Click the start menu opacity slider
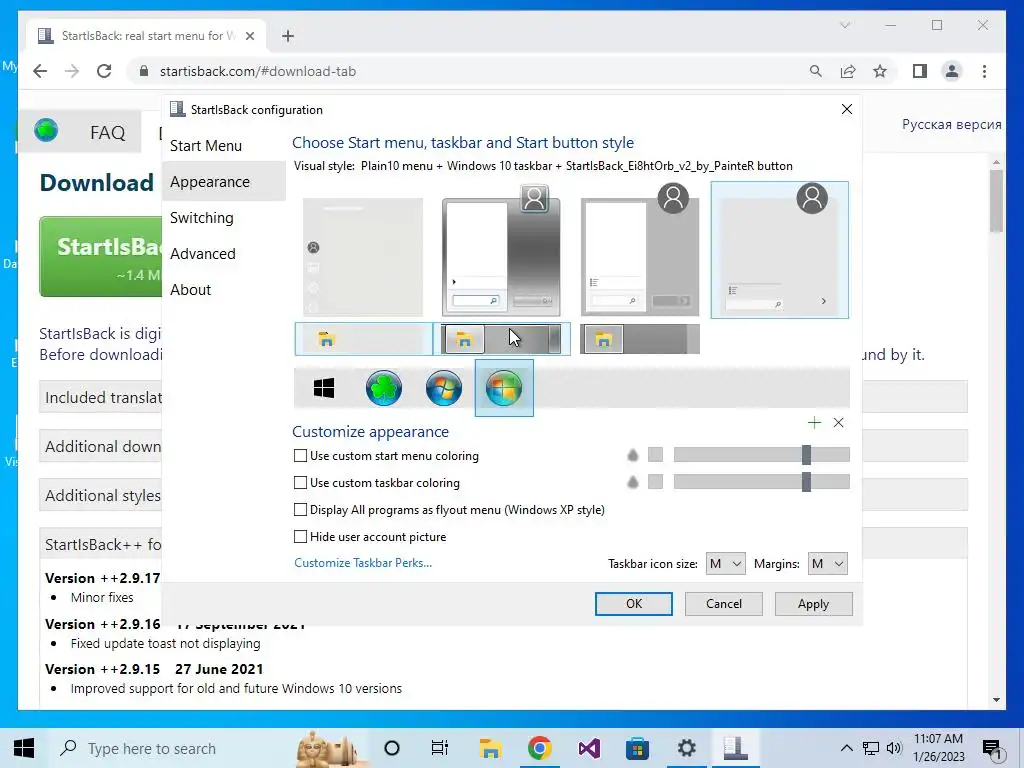1024x768 pixels. click(761, 455)
